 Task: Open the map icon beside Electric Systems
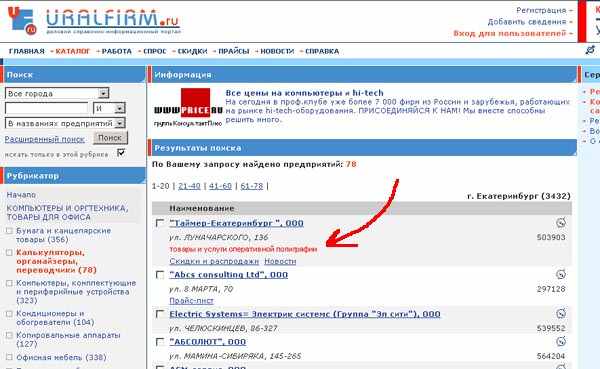coord(561,313)
